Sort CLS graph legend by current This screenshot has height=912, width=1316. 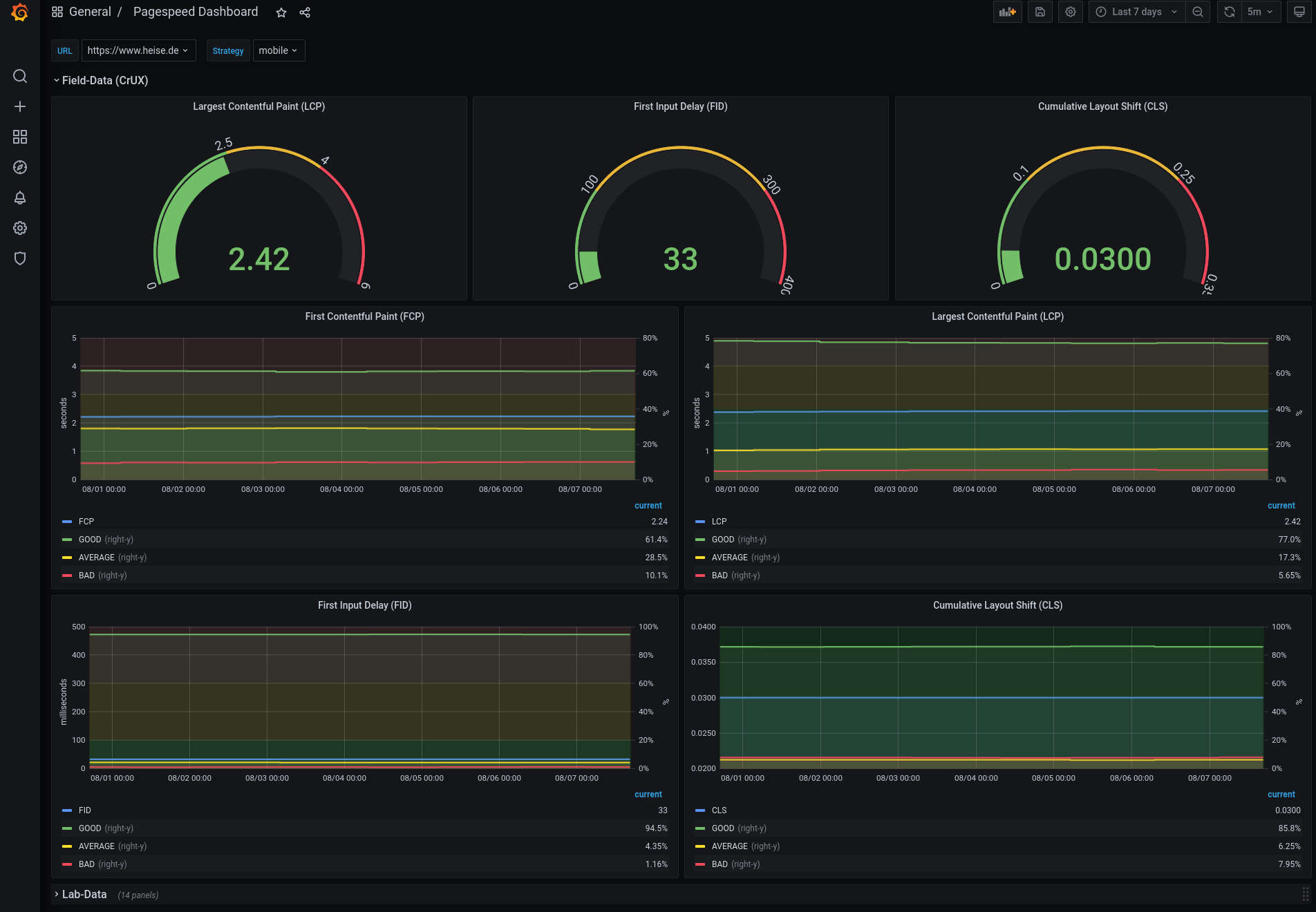click(1281, 795)
